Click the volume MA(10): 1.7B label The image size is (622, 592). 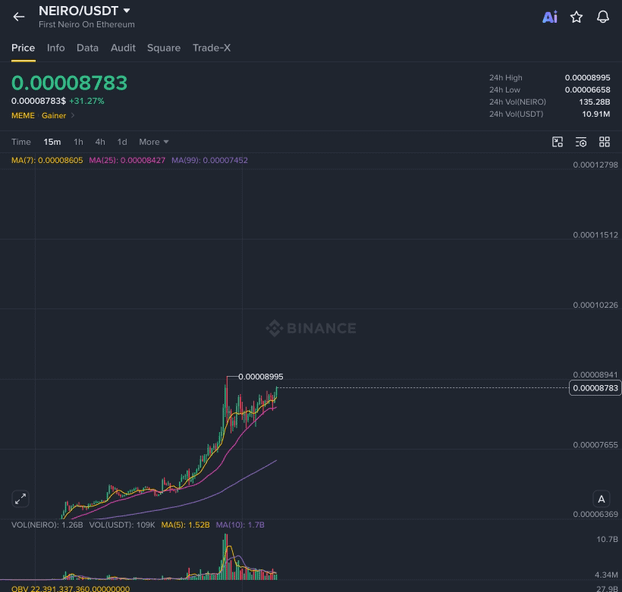point(240,525)
